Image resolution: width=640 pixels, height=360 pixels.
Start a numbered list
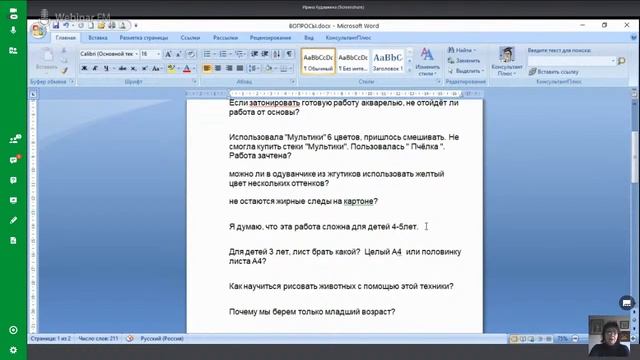pos(223,54)
